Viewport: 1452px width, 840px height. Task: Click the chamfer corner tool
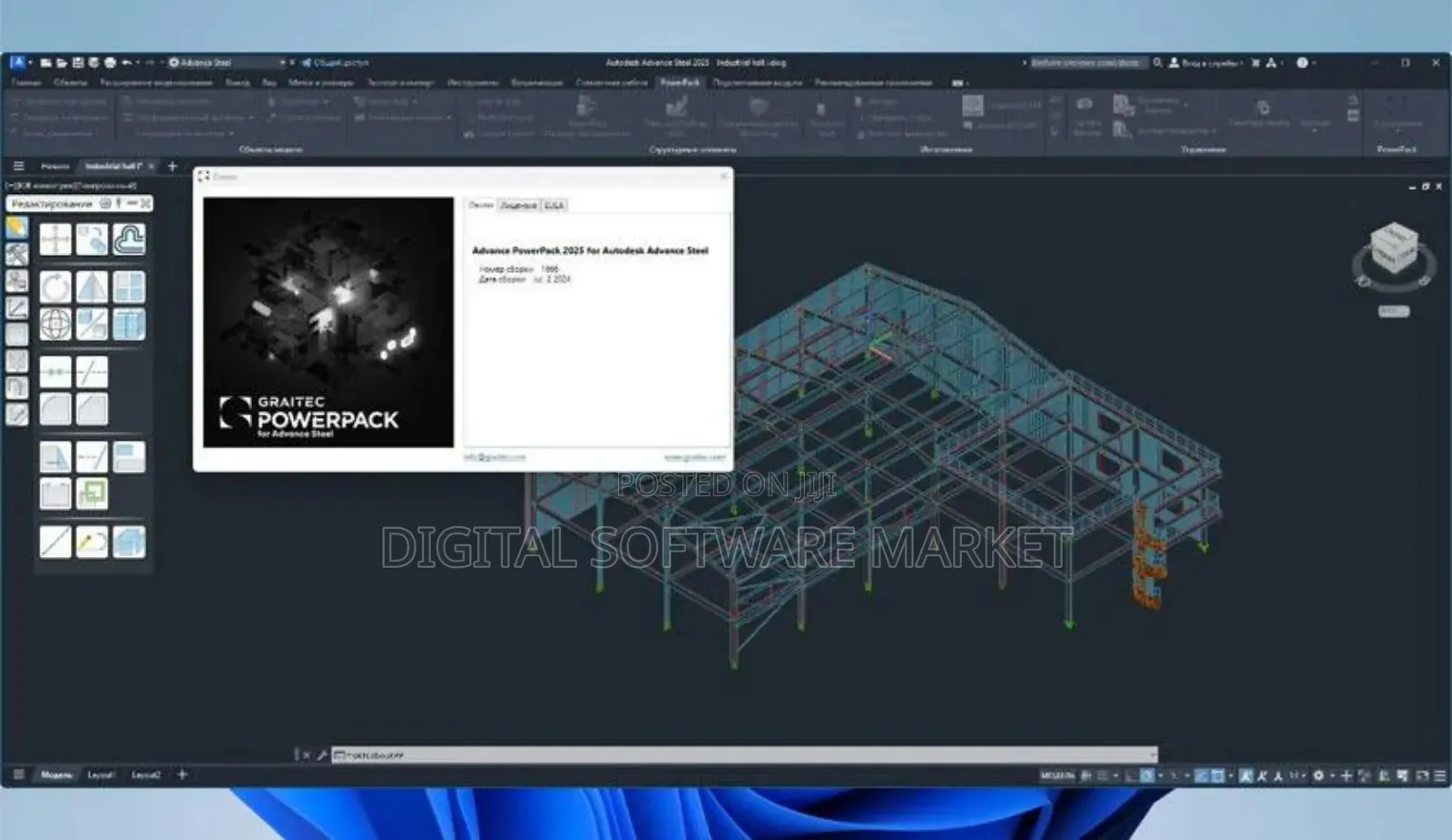92,408
